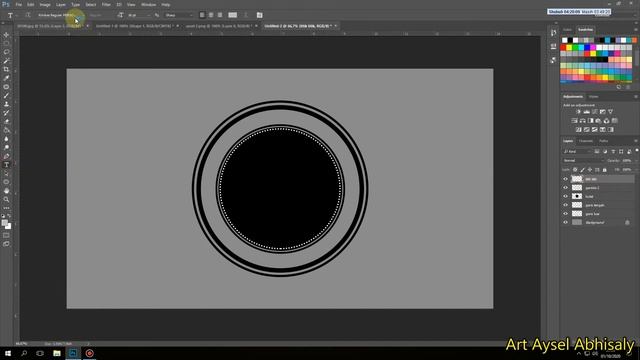
Task: Click Lock transparent pixels icon
Action: 575,170
